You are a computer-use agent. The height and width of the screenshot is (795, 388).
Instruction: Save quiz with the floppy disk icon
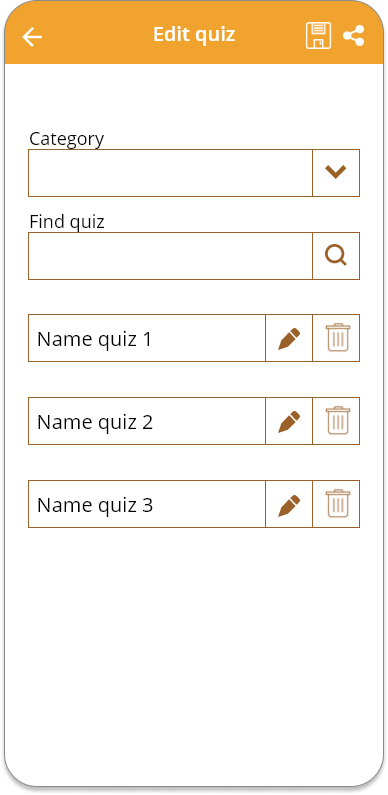pos(319,35)
